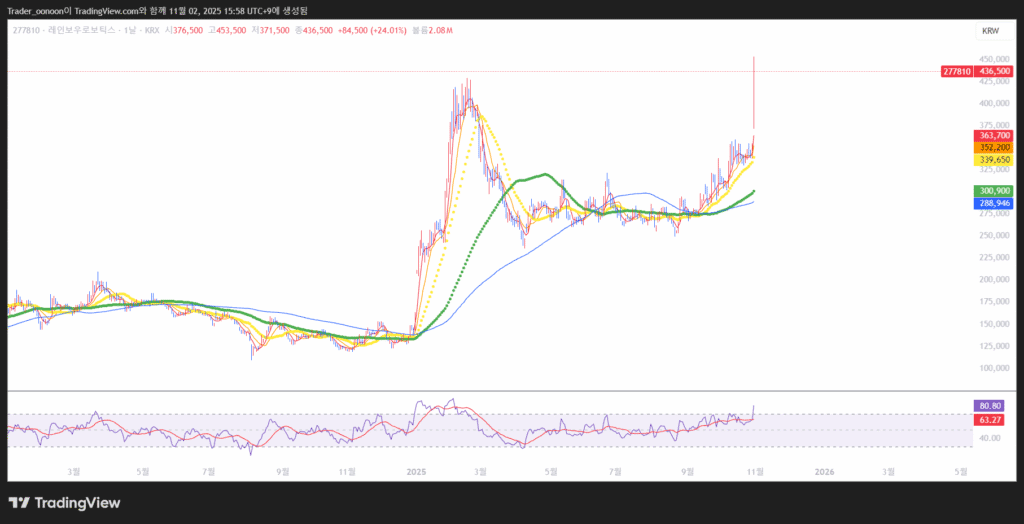Image resolution: width=1024 pixels, height=524 pixels.
Task: Click the 40.00 RSI scale label
Action: (x=992, y=438)
